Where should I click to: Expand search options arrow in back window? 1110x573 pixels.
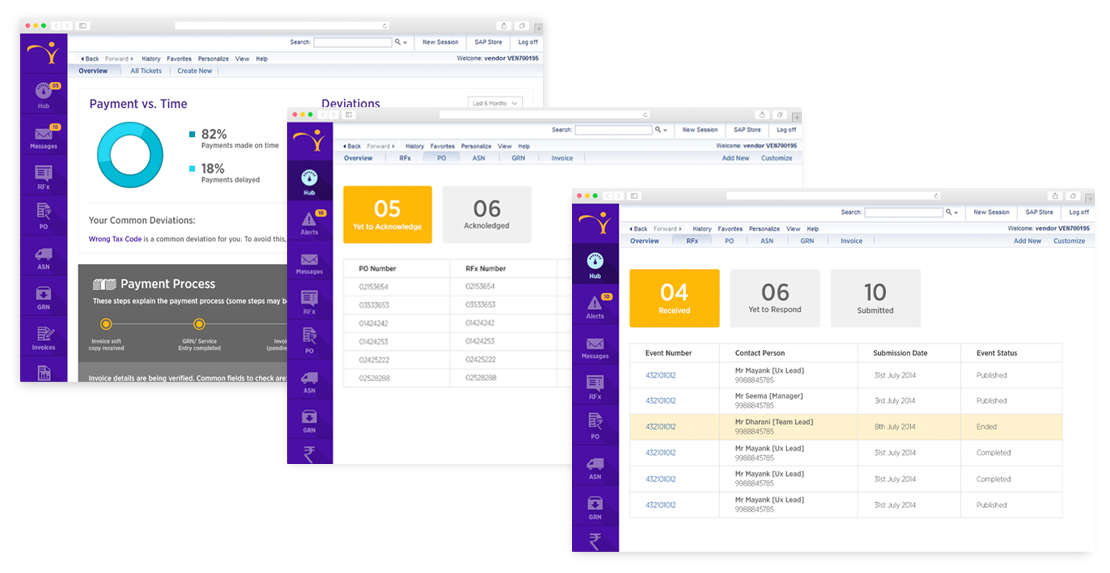coord(405,43)
